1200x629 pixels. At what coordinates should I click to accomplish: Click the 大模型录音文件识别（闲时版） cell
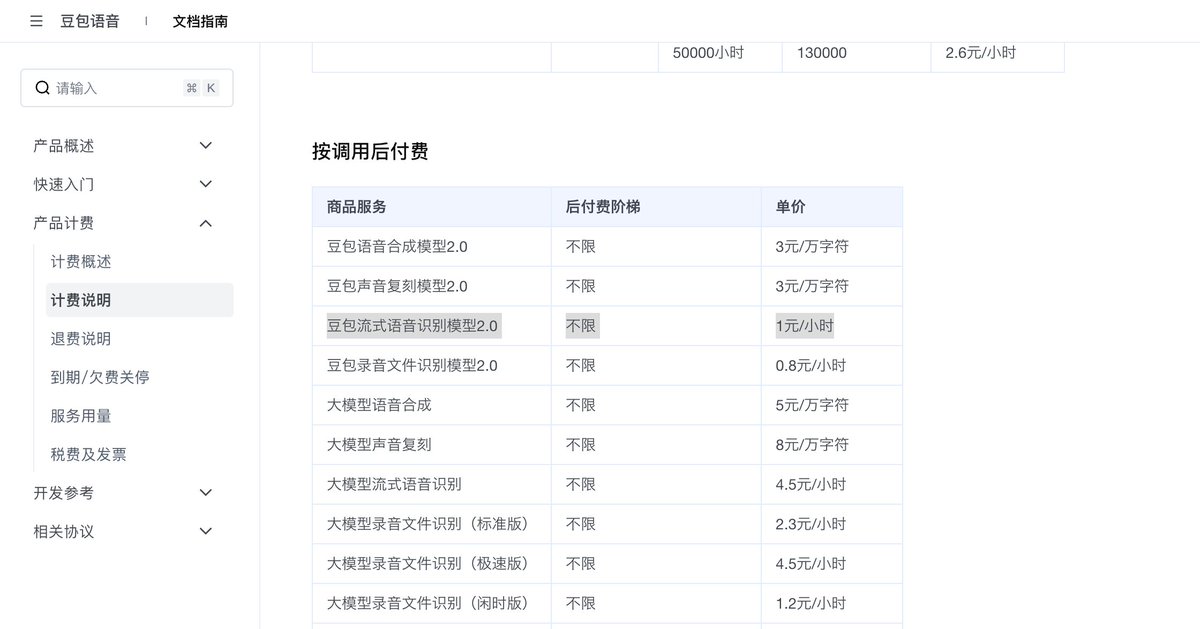coord(431,604)
